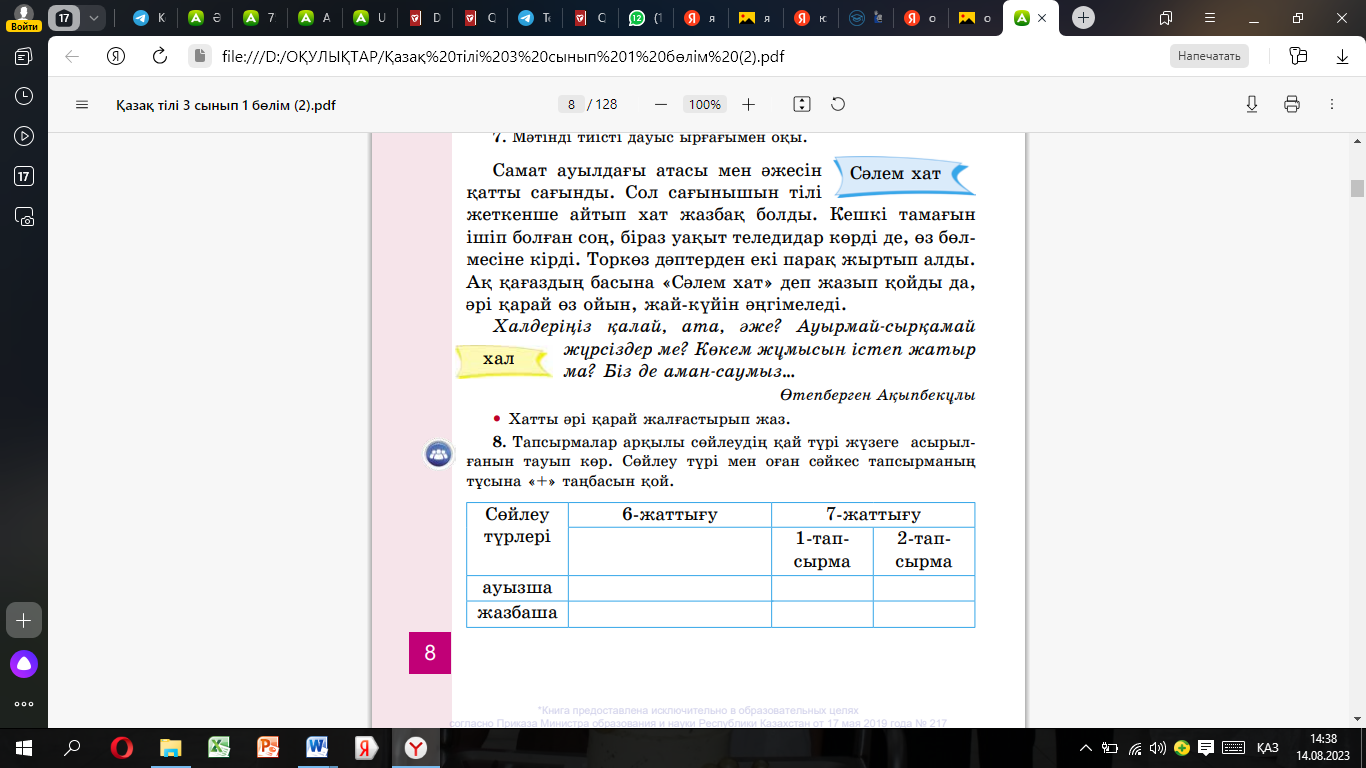Switch to the WhatsApp tab
This screenshot has width=1366, height=768.
pyautogui.click(x=646, y=18)
